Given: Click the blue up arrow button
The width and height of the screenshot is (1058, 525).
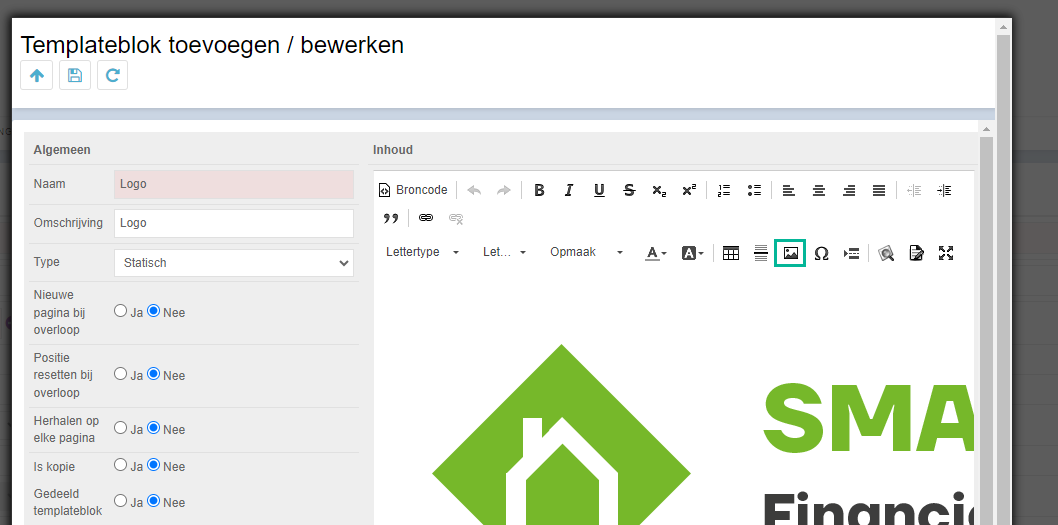Looking at the screenshot, I should [x=36, y=75].
